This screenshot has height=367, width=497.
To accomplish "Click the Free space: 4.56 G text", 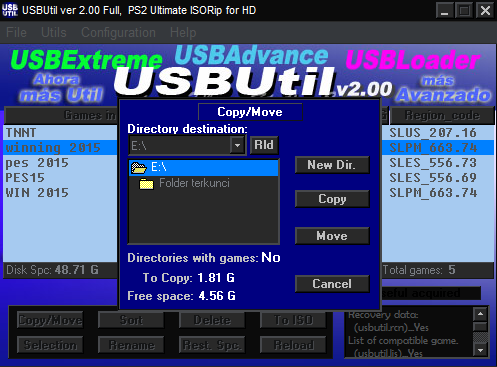I will (x=181, y=296).
